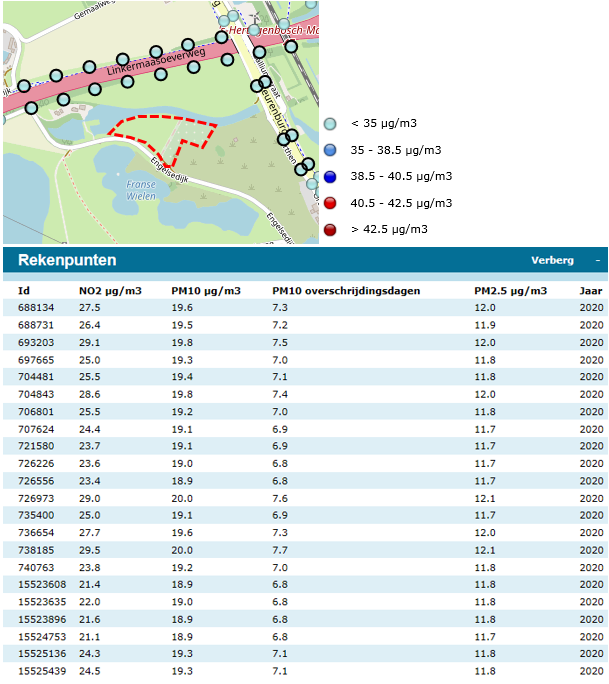Click NO2 value 21.1 in row 15524753

(x=89, y=636)
